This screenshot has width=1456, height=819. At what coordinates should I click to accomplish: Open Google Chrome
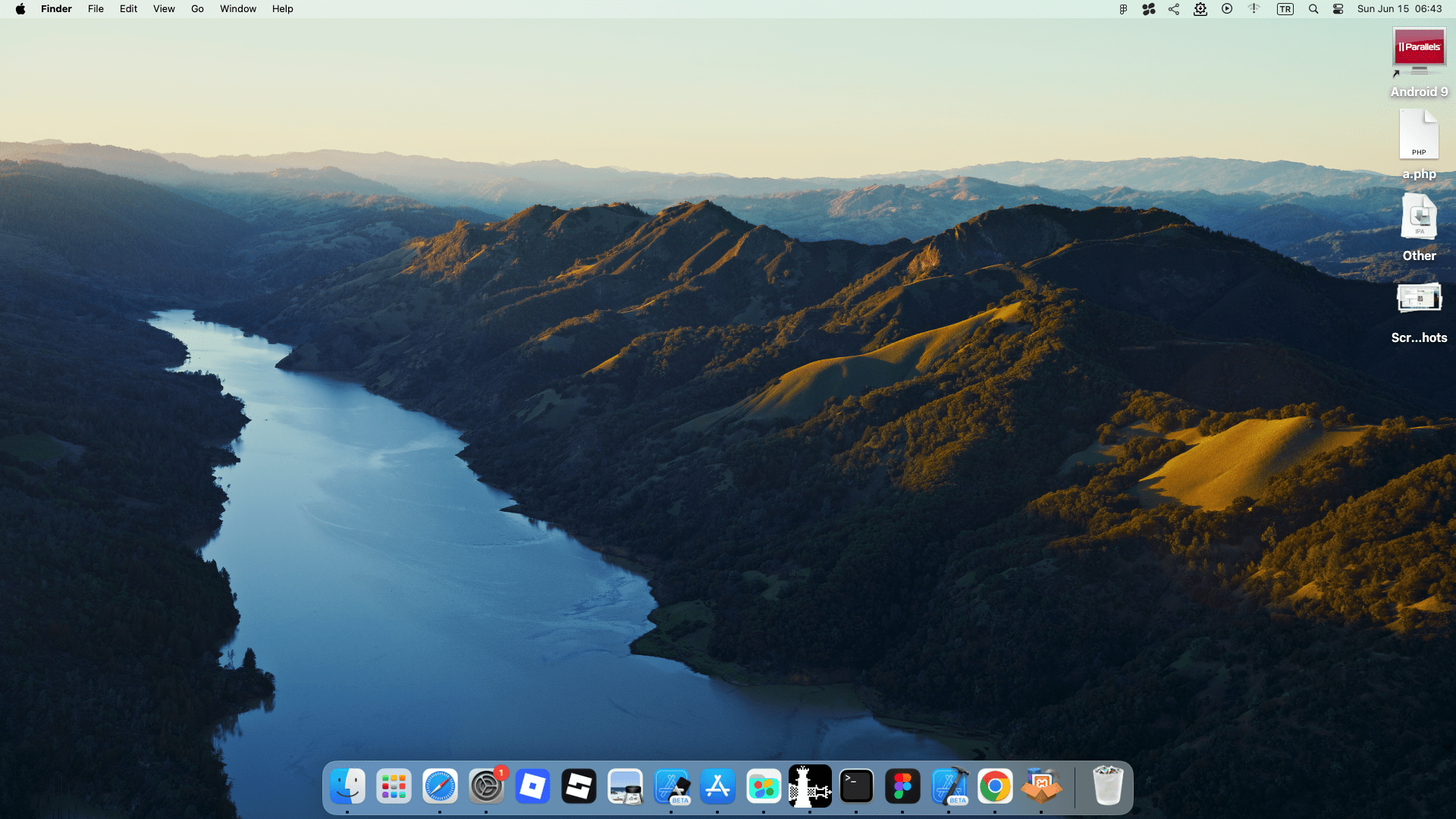[x=995, y=786]
